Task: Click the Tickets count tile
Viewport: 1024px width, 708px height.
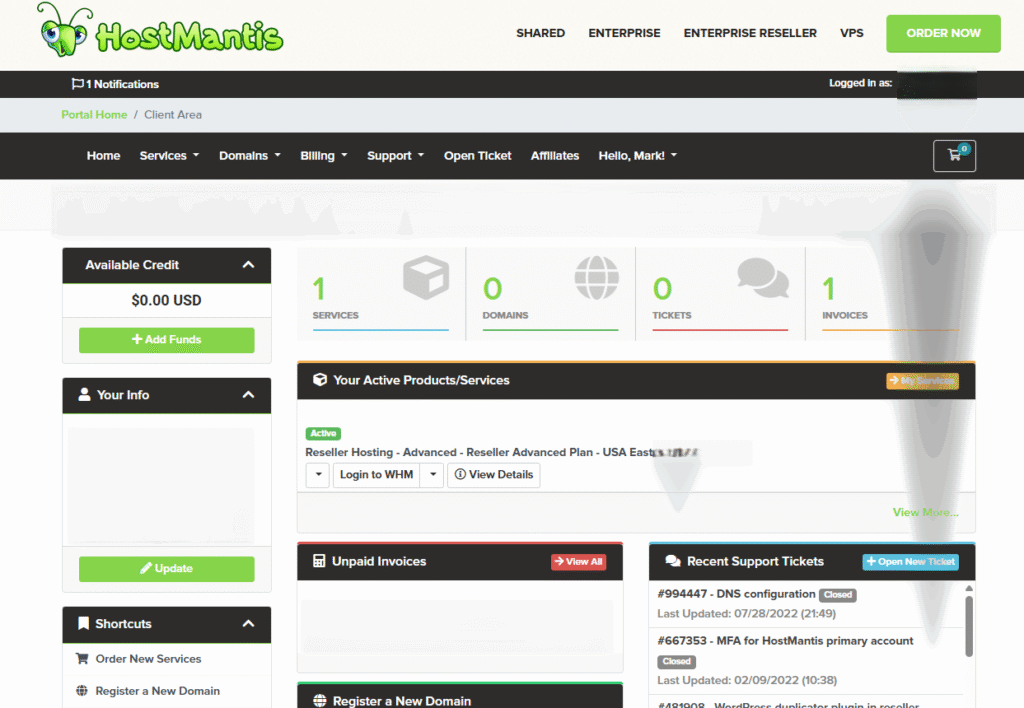Action: (x=720, y=294)
